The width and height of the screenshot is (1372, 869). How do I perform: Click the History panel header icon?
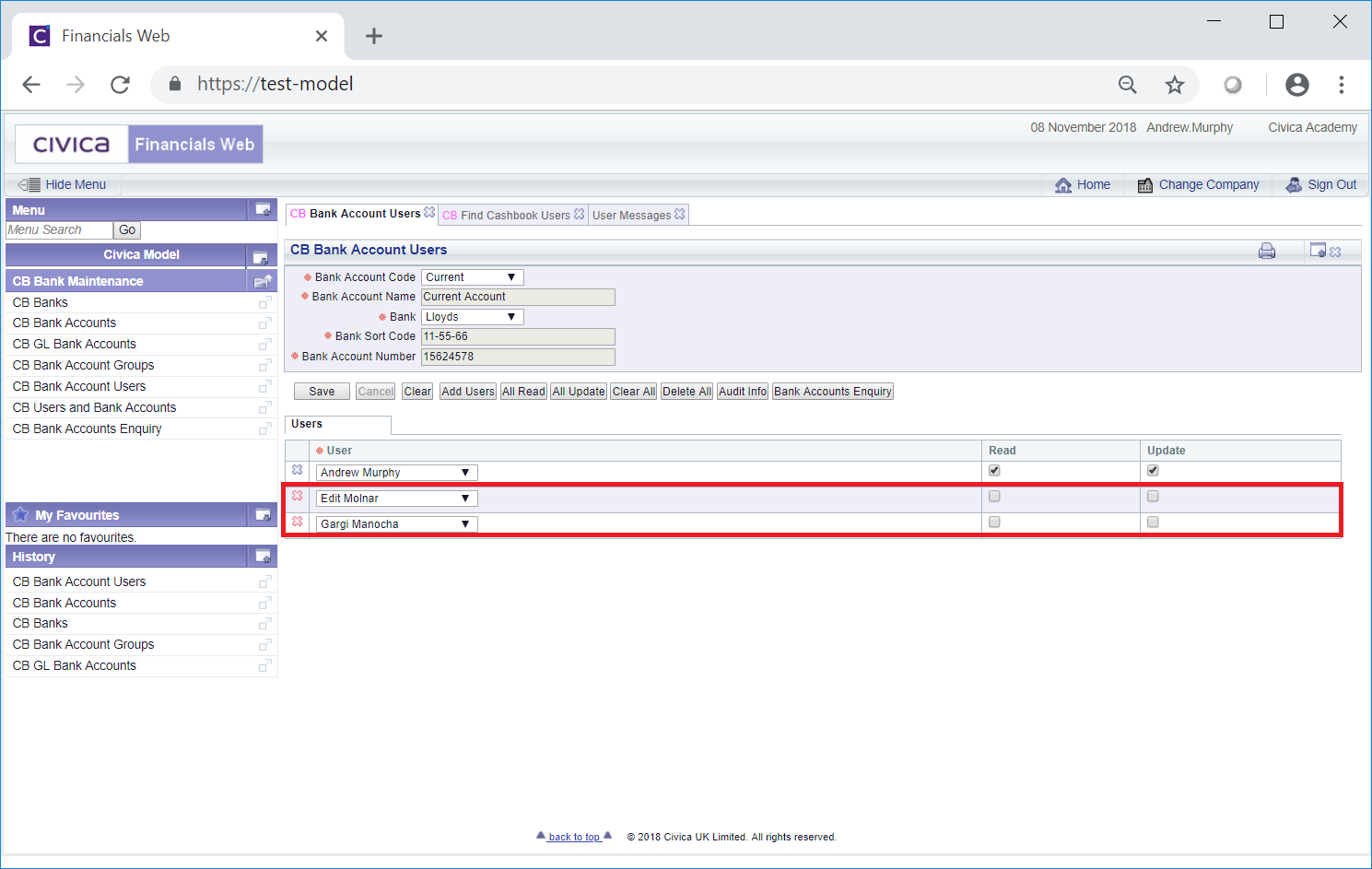(263, 557)
